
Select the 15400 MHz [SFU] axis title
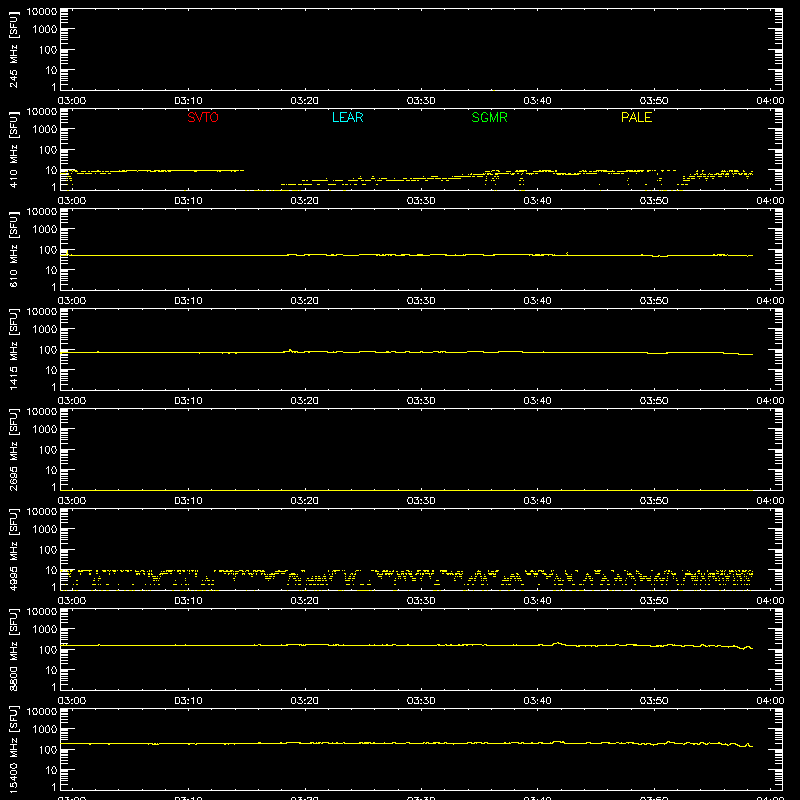click(14, 749)
